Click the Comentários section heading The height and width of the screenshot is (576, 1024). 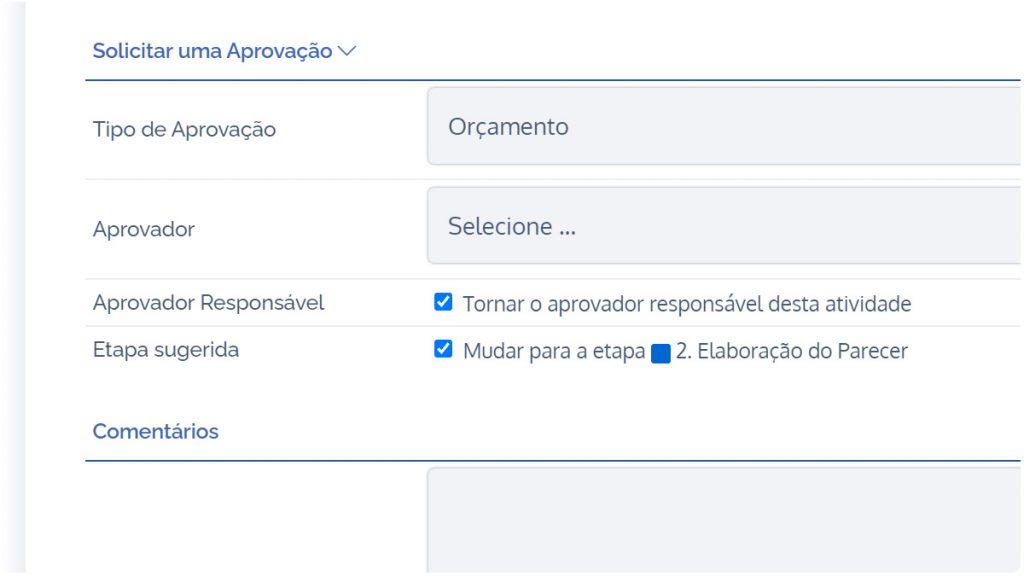[155, 431]
